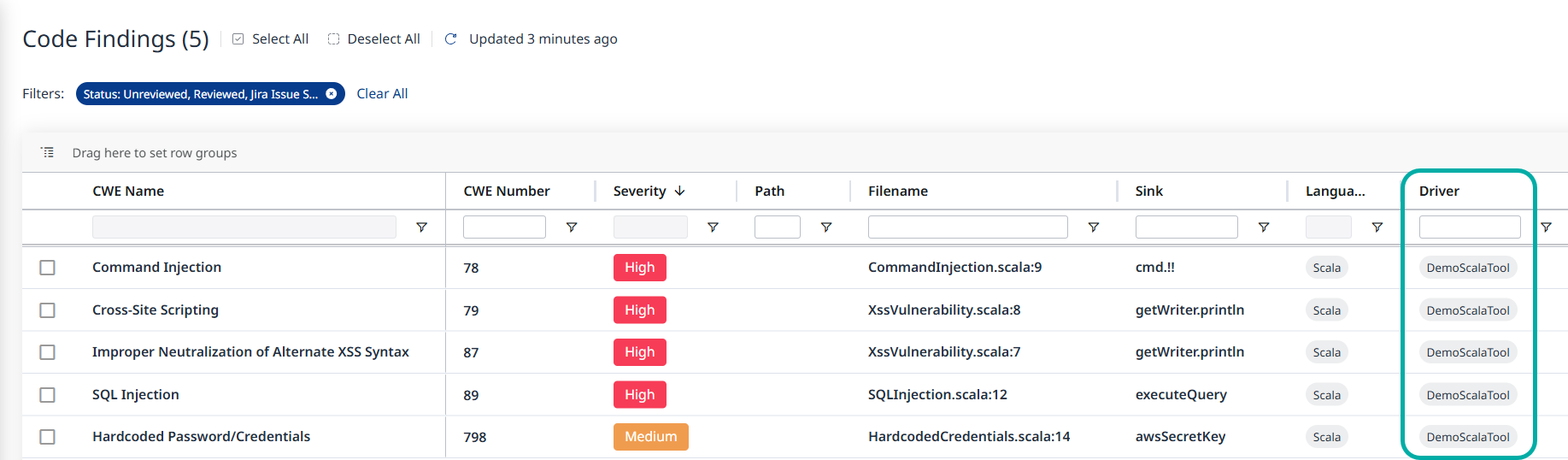Check the Command Injection row checkbox
This screenshot has width=1568, height=460.
(48, 268)
